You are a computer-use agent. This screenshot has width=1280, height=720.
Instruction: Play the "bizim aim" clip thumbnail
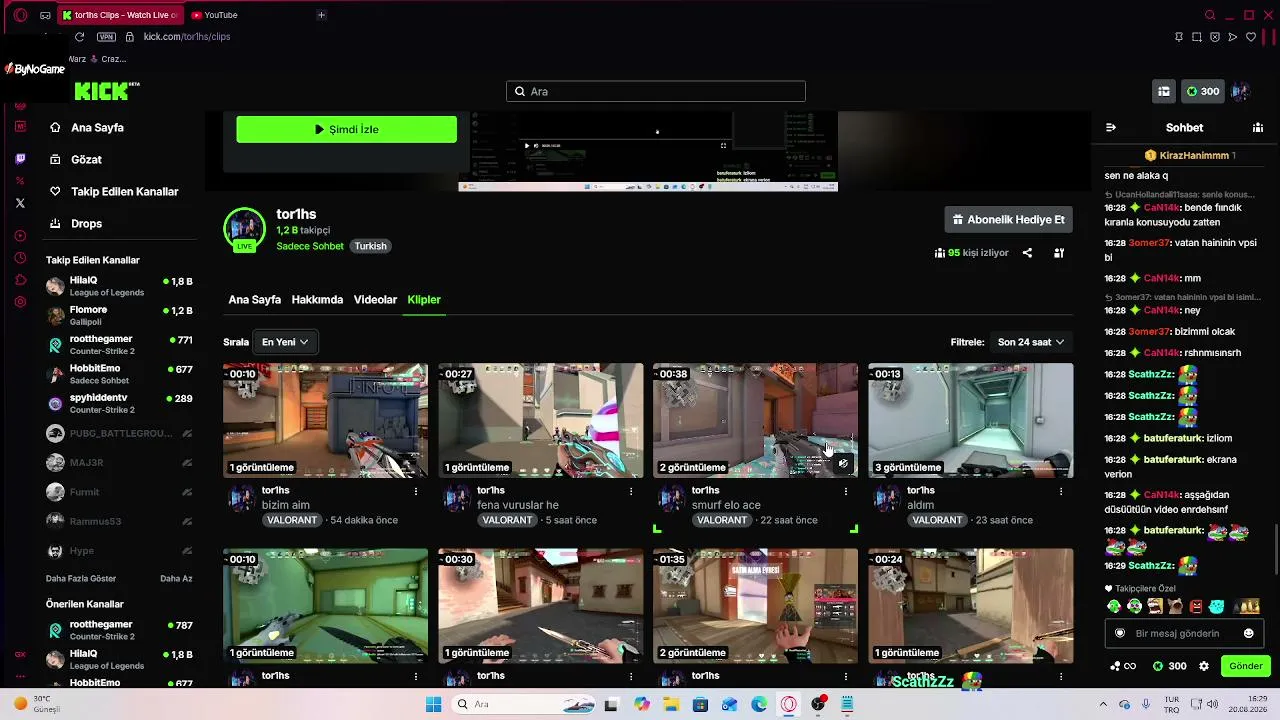coord(325,420)
